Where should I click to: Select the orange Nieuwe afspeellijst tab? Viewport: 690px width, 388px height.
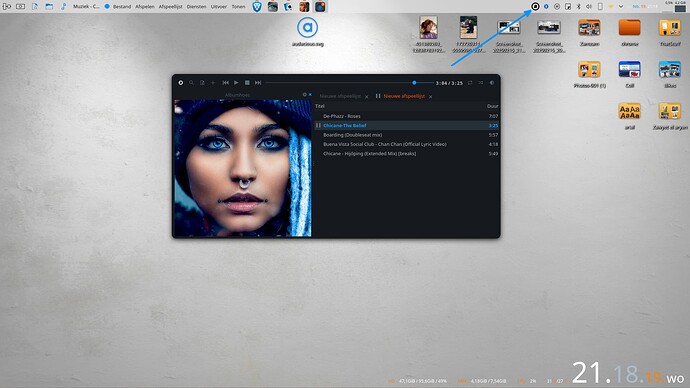coord(404,96)
